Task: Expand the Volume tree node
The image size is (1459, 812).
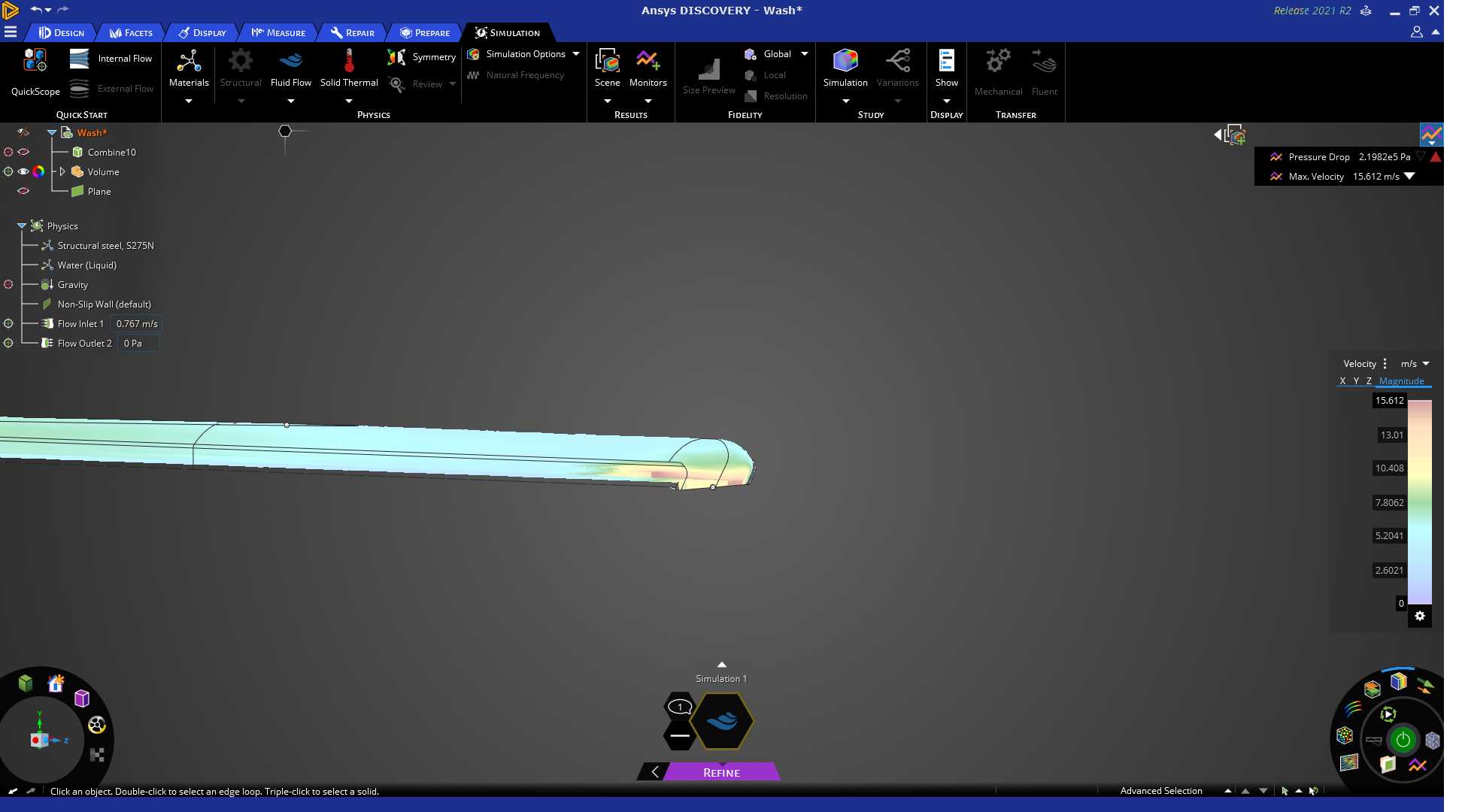Action: coord(62,171)
